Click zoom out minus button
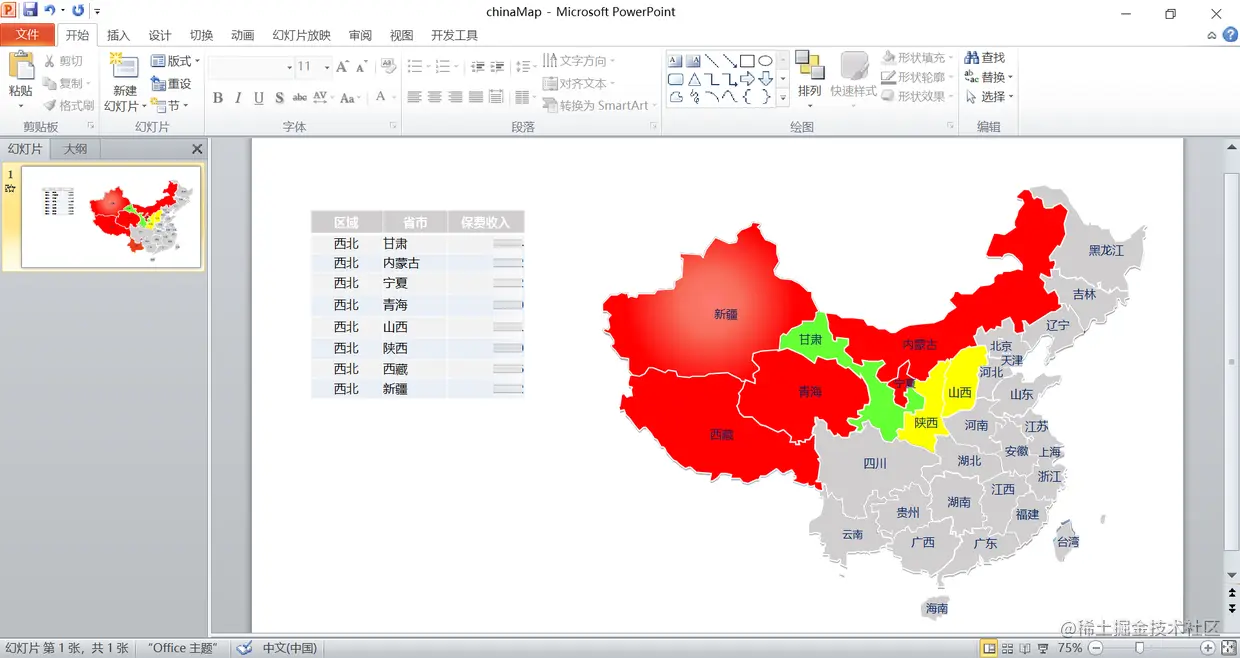The width and height of the screenshot is (1240, 658). 1095,648
